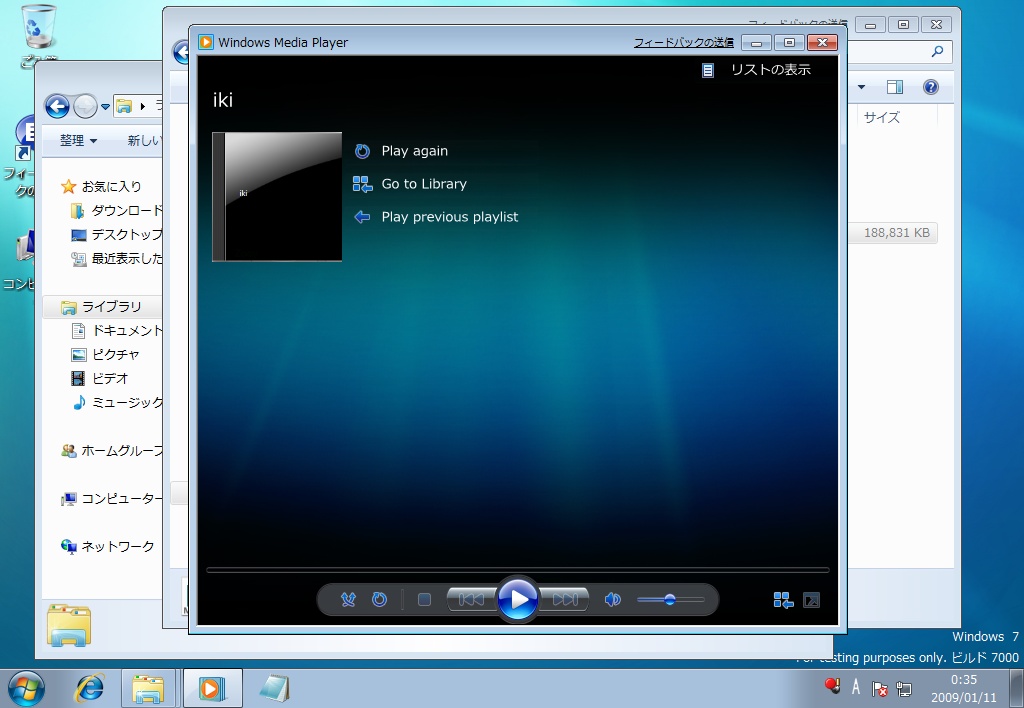Click the Play again icon

coord(362,152)
